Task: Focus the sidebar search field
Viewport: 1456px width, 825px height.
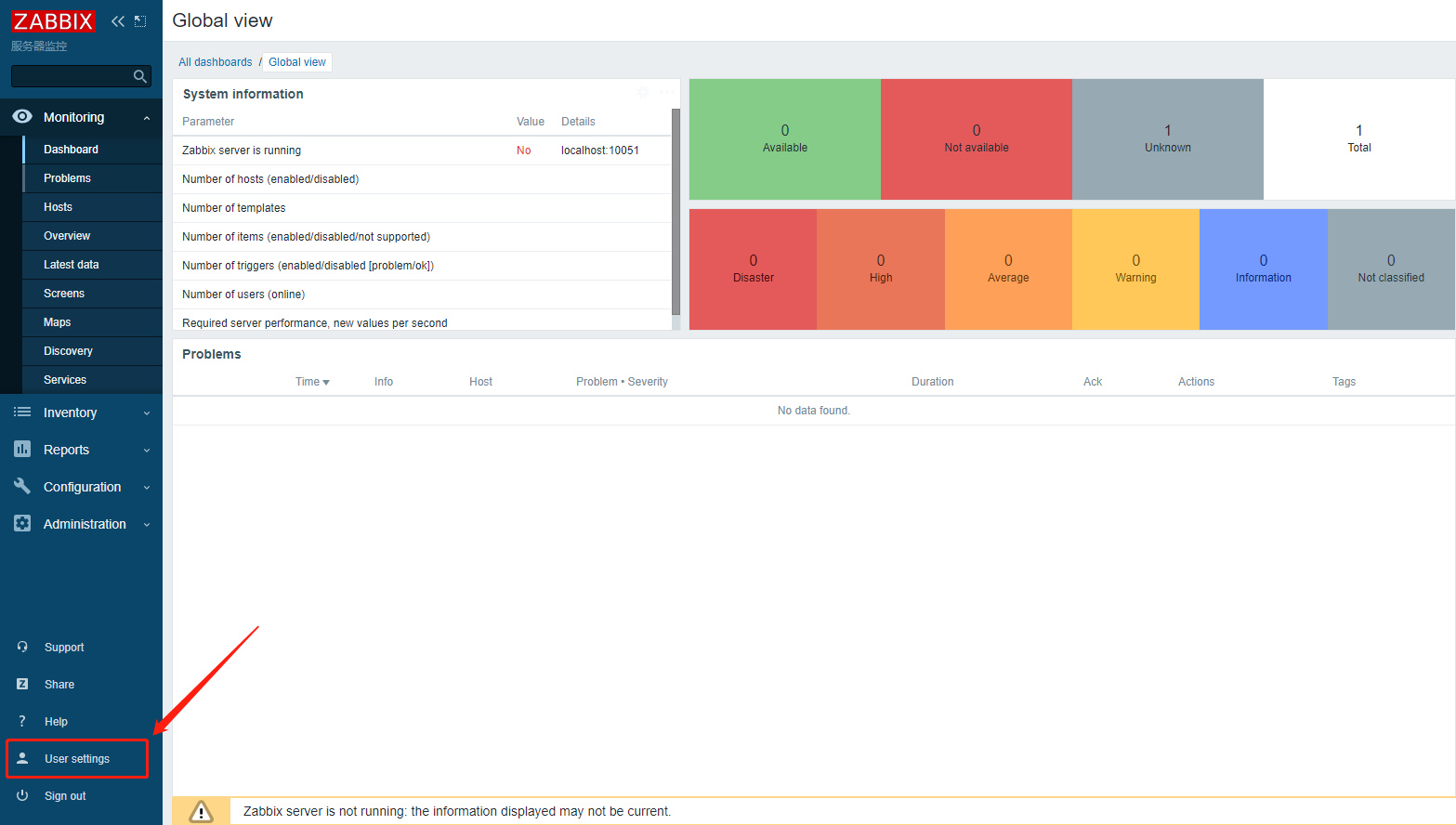Action: click(70, 76)
